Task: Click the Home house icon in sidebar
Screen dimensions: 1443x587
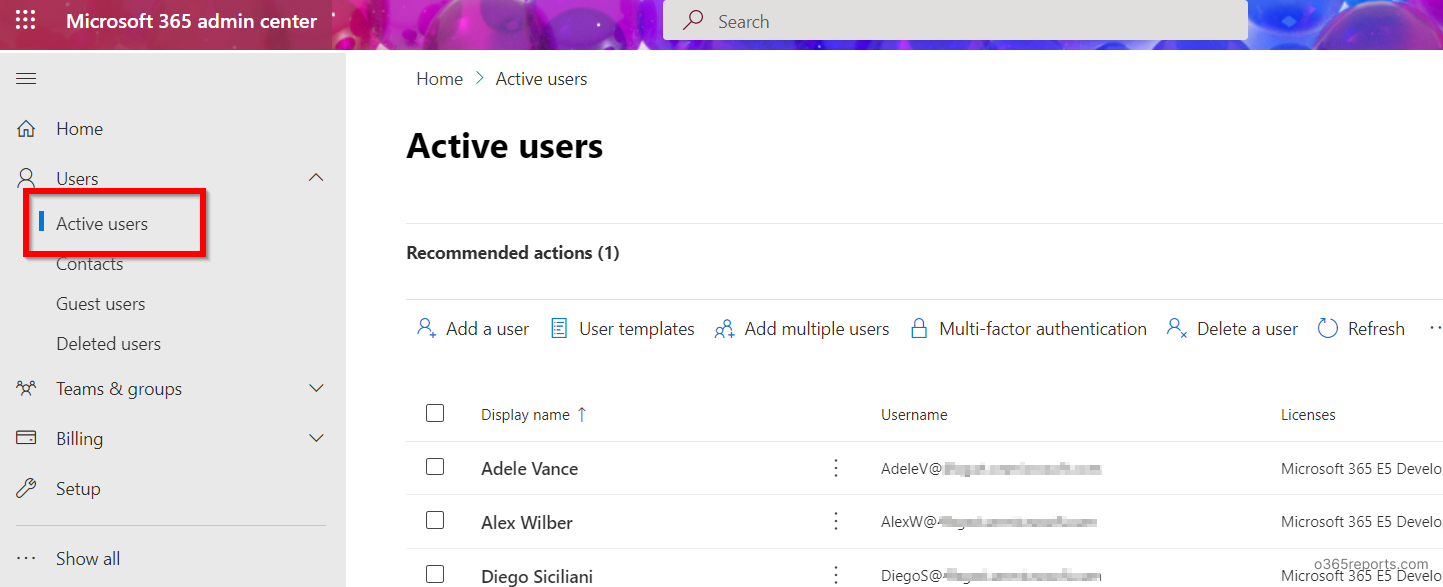Action: 26,129
